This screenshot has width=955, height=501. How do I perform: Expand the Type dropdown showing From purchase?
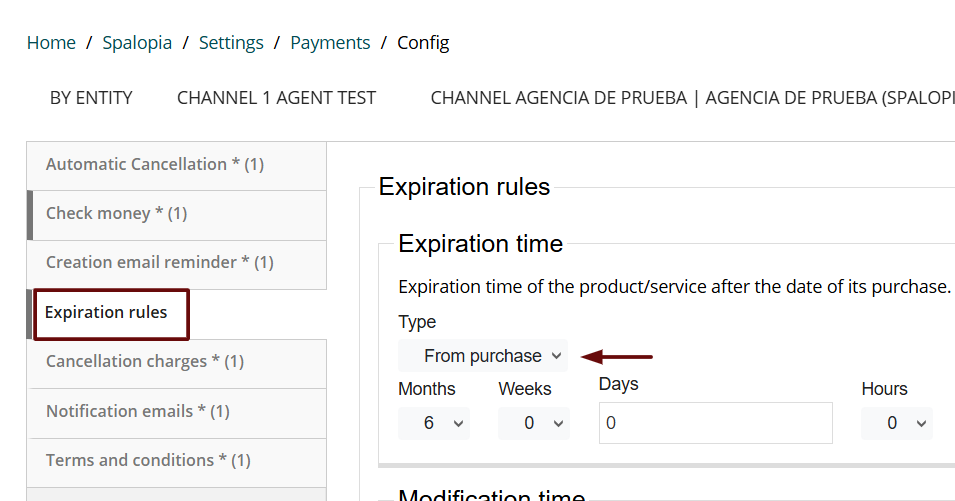point(482,356)
